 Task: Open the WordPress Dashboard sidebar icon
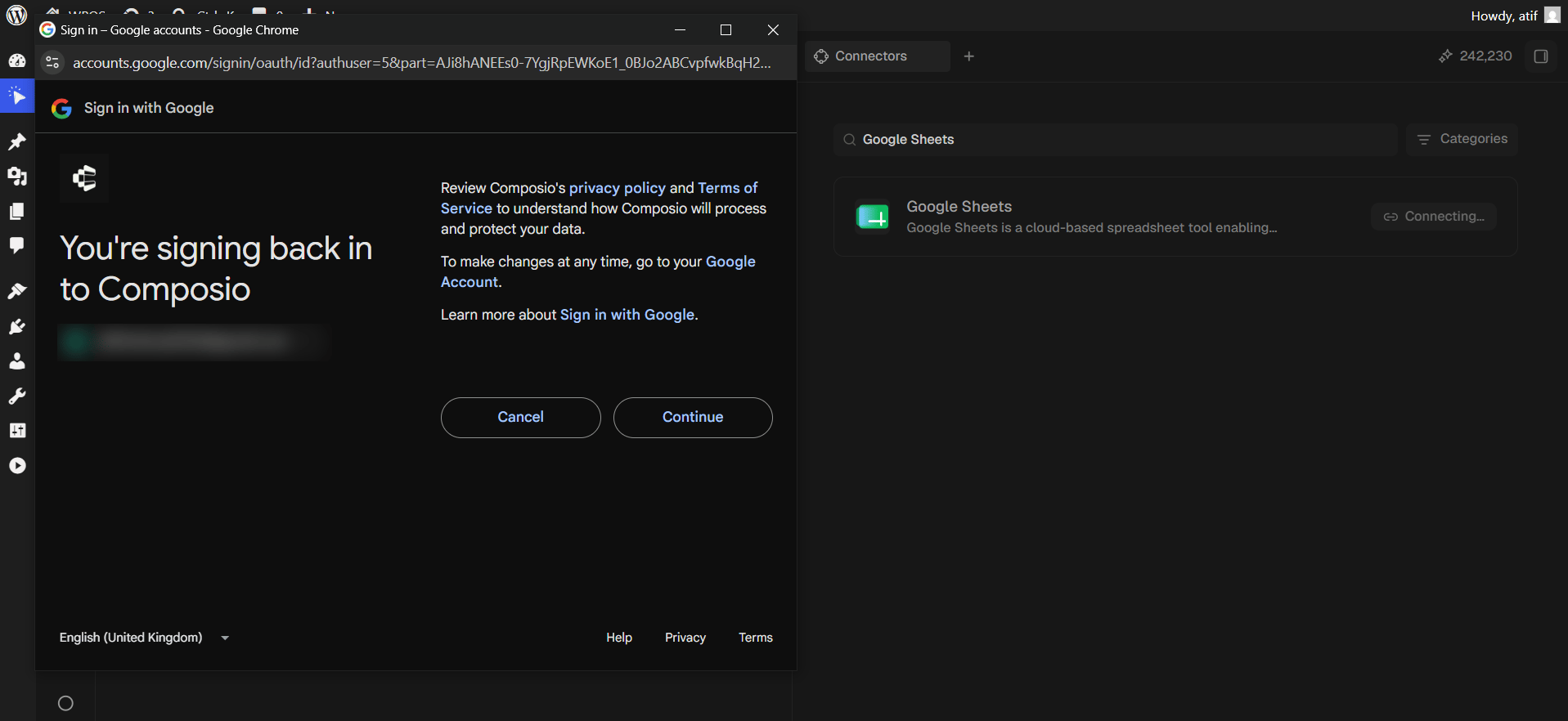click(x=17, y=60)
